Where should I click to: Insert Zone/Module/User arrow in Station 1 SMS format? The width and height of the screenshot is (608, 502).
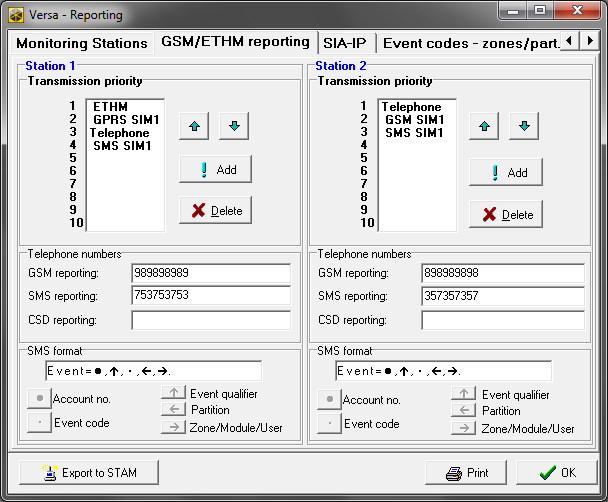point(174,427)
